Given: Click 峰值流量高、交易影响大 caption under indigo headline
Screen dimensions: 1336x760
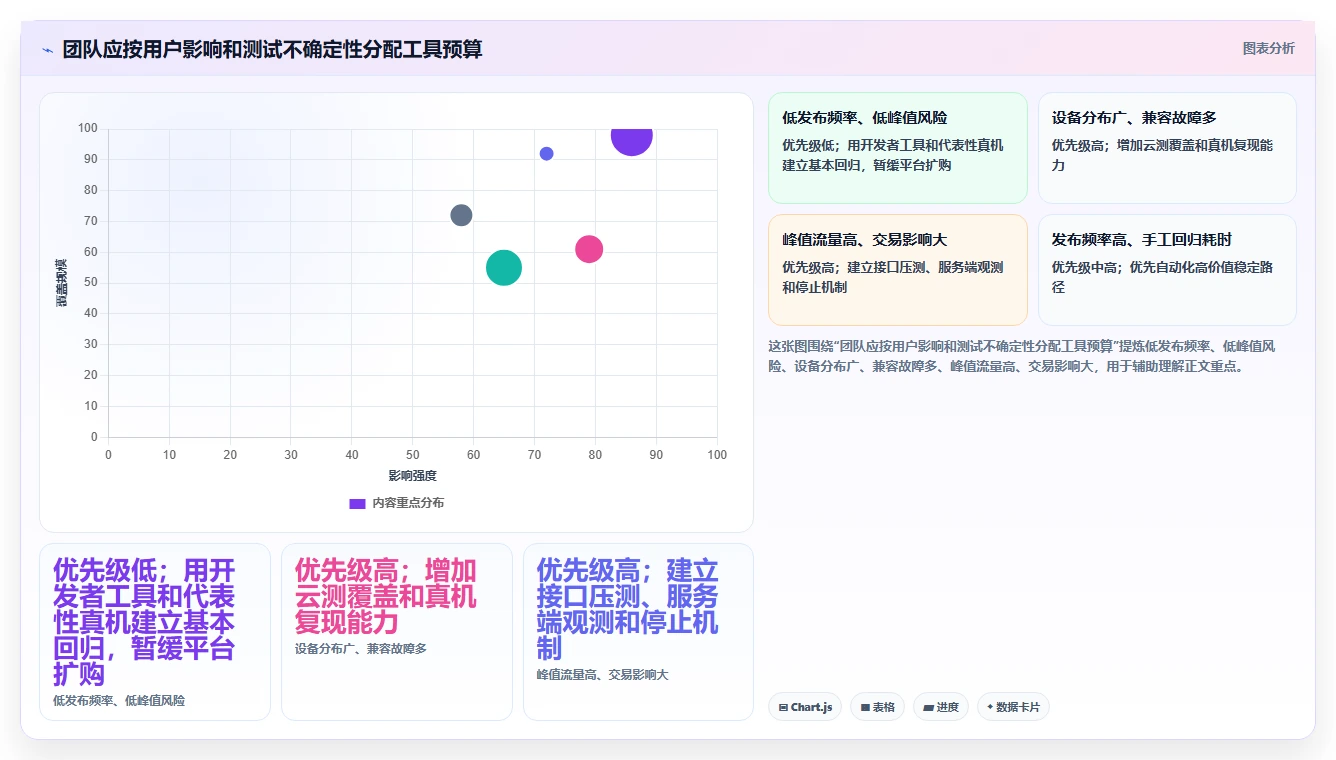Looking at the screenshot, I should [603, 675].
